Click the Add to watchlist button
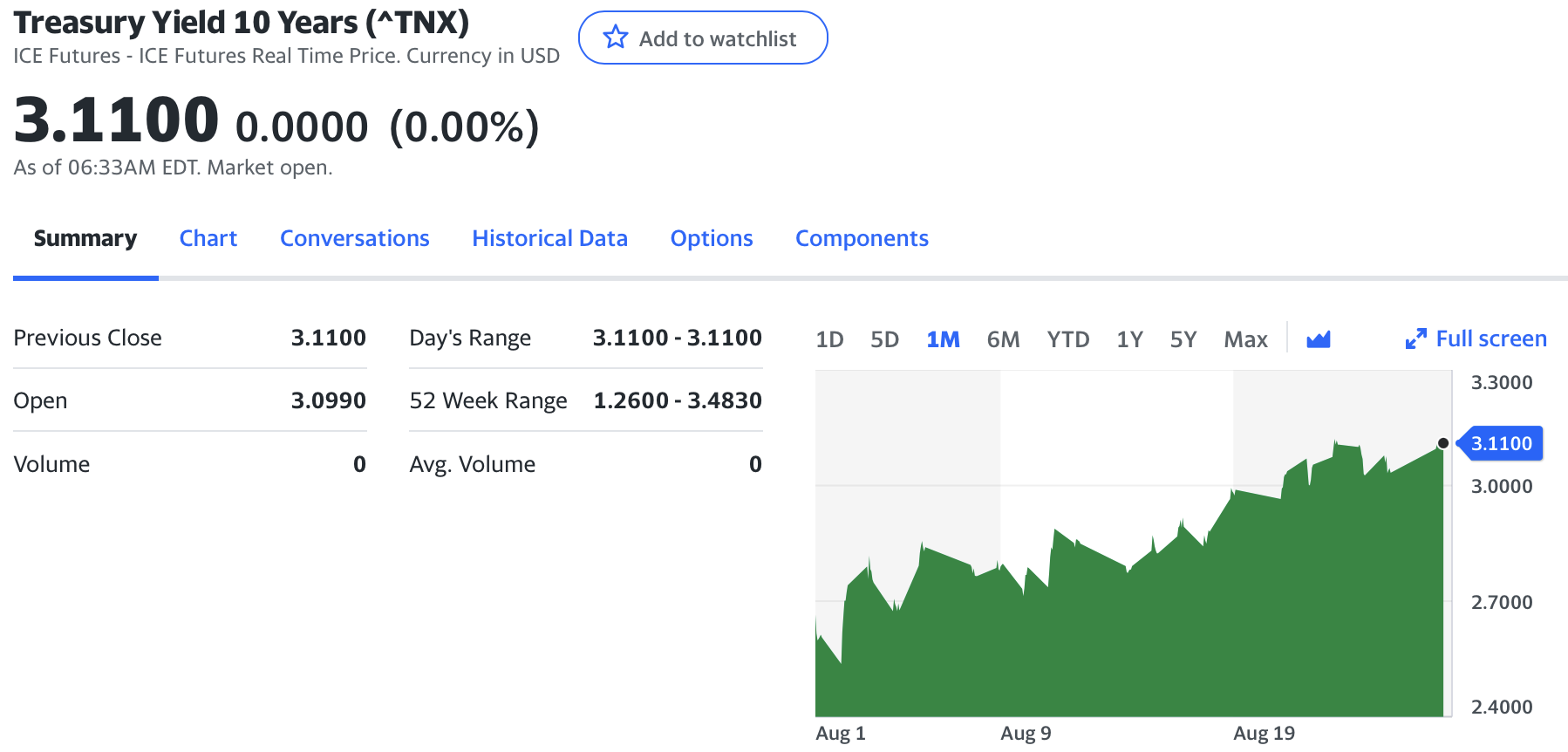The image size is (1568, 752). point(703,38)
